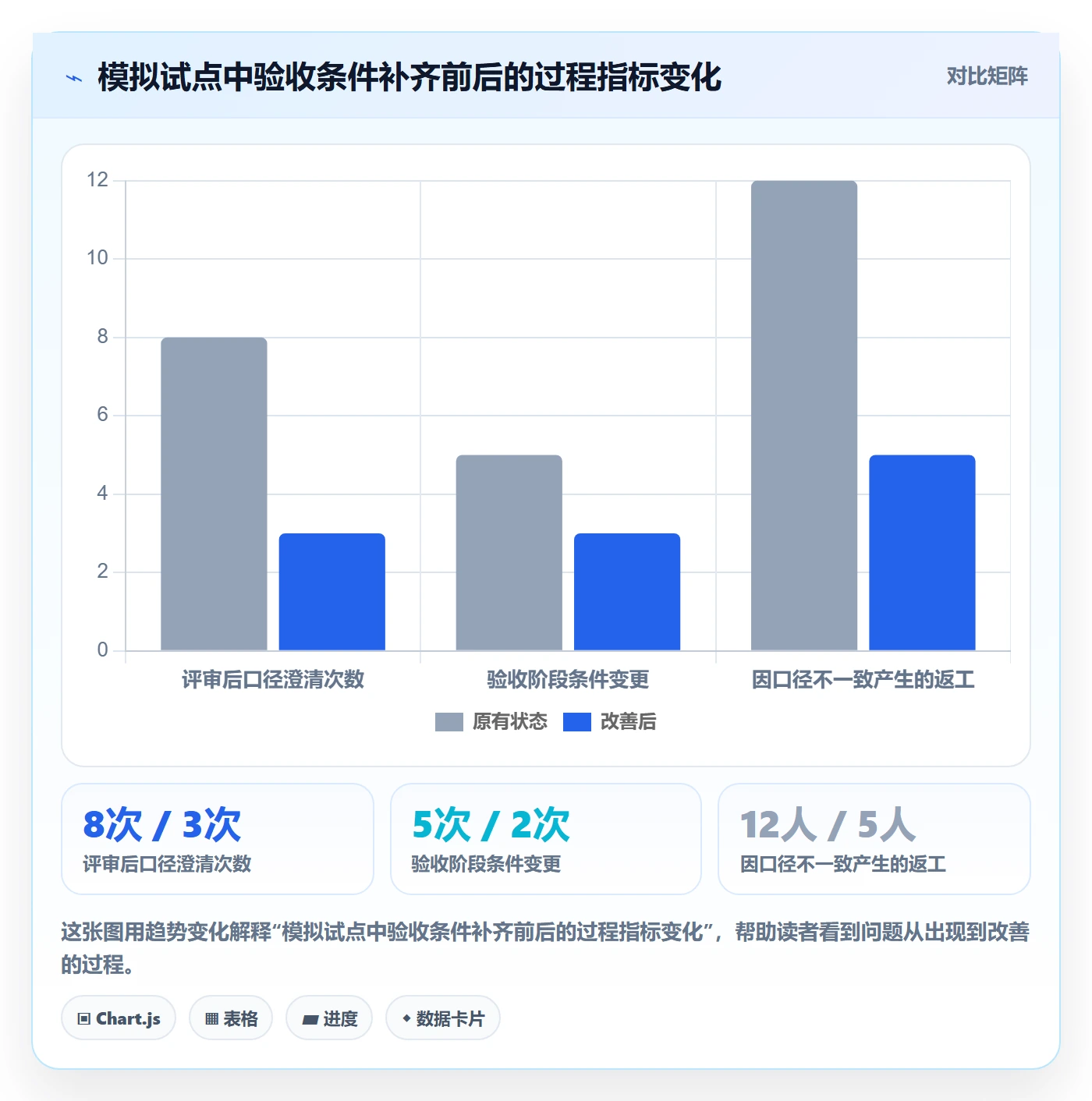Click the blue bar for 评审后口径澄清次数
Screen dimensions: 1092x1101
pyautogui.click(x=332, y=592)
